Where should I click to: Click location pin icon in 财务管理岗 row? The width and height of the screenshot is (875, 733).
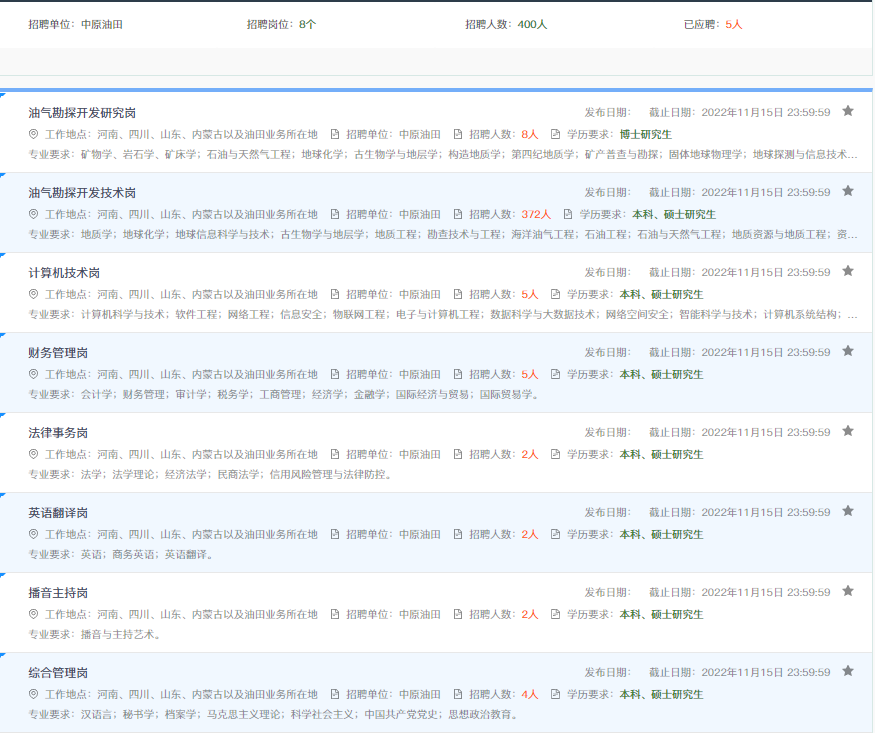[x=33, y=374]
